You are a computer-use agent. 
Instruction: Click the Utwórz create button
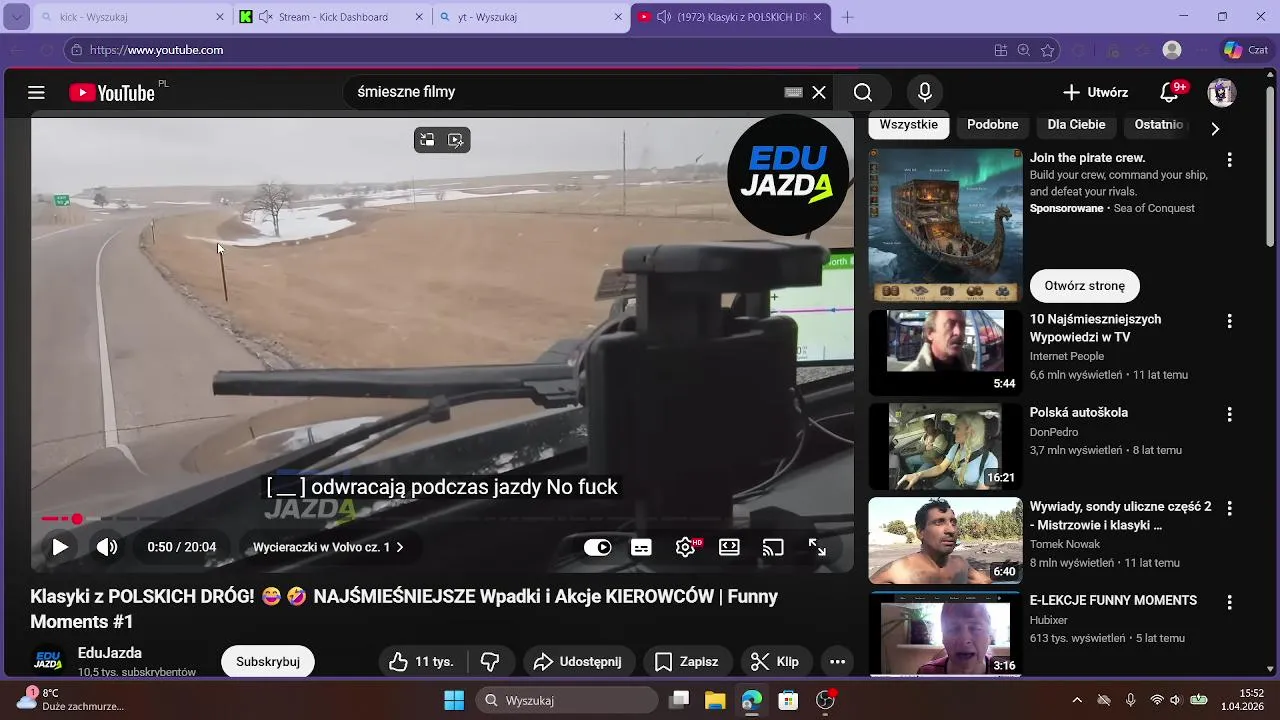[x=1095, y=92]
